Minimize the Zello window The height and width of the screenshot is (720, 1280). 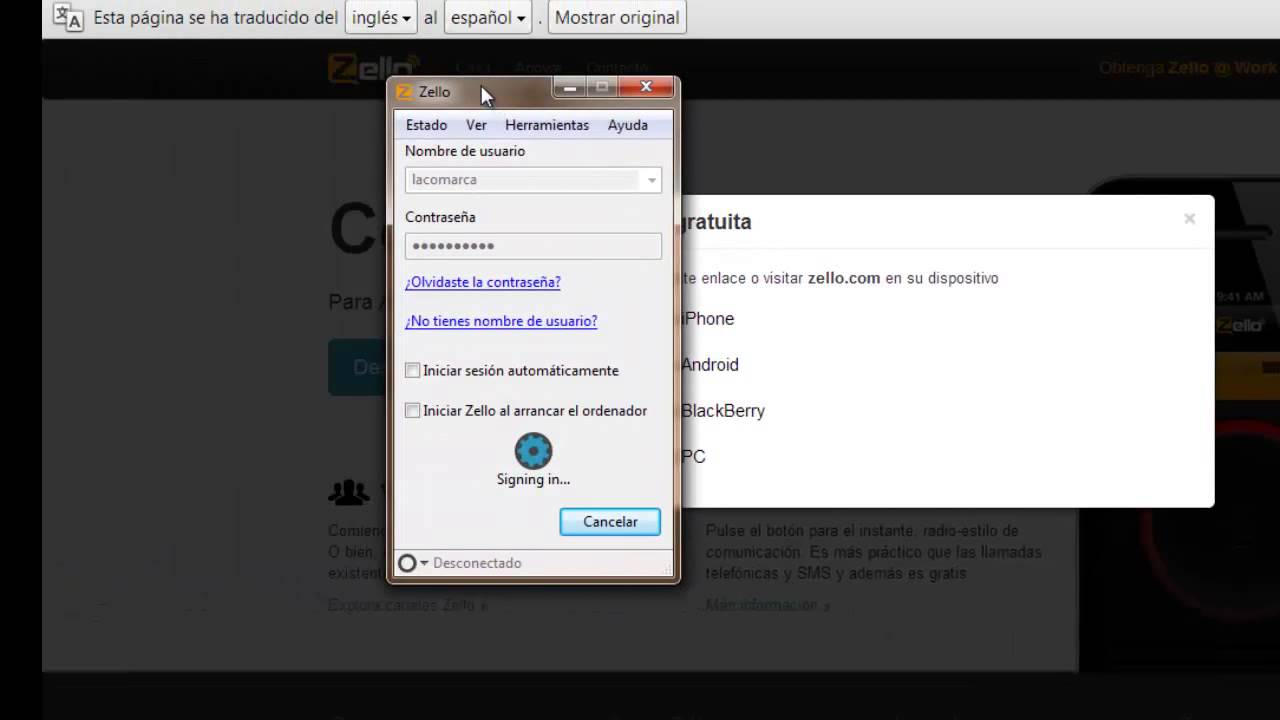pos(570,88)
